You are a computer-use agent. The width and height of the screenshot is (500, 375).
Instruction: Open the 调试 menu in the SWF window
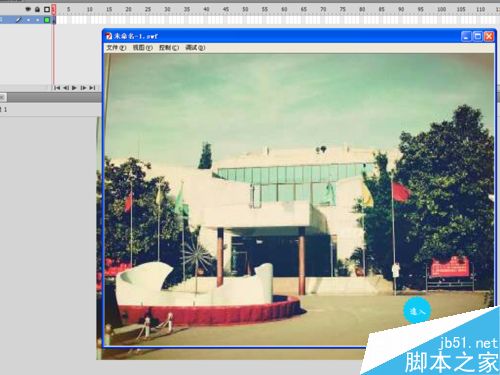click(195, 48)
